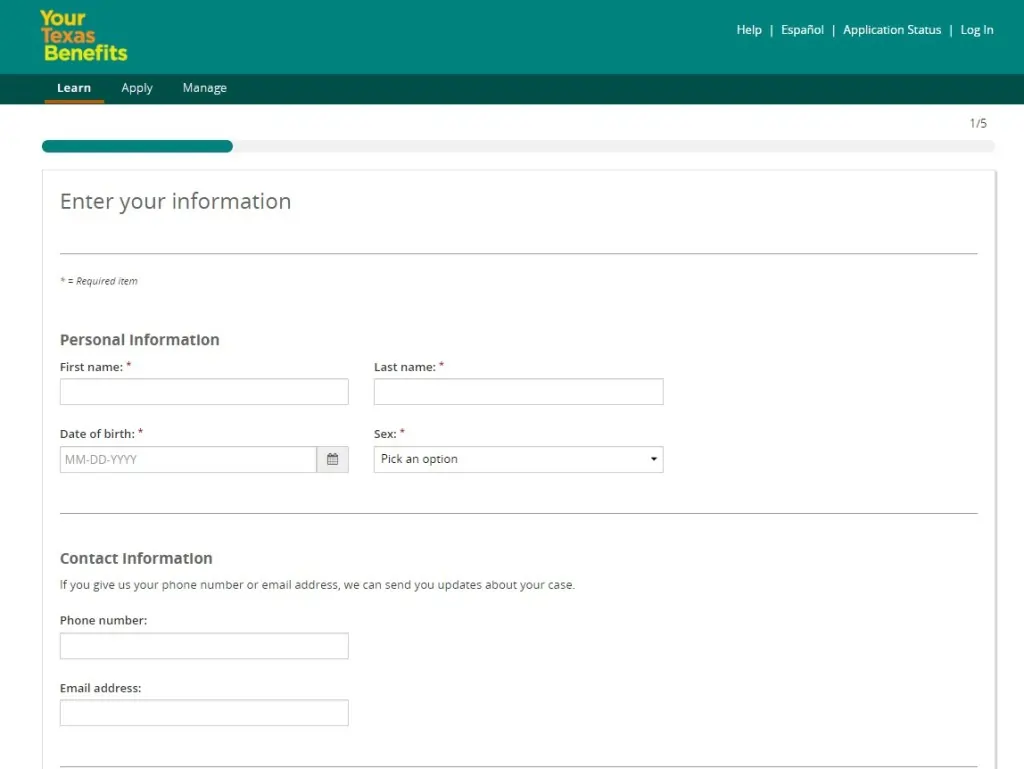The image size is (1024, 769).
Task: Switch language to Español
Action: 802,30
